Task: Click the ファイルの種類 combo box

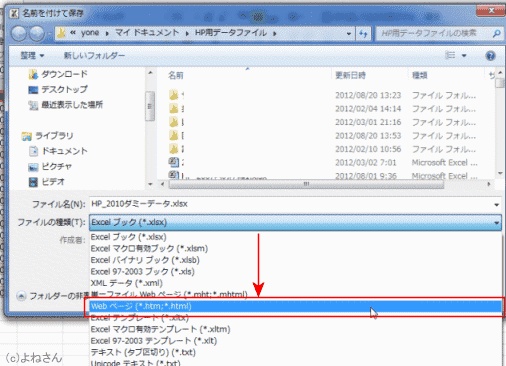Action: pyautogui.click(x=295, y=222)
